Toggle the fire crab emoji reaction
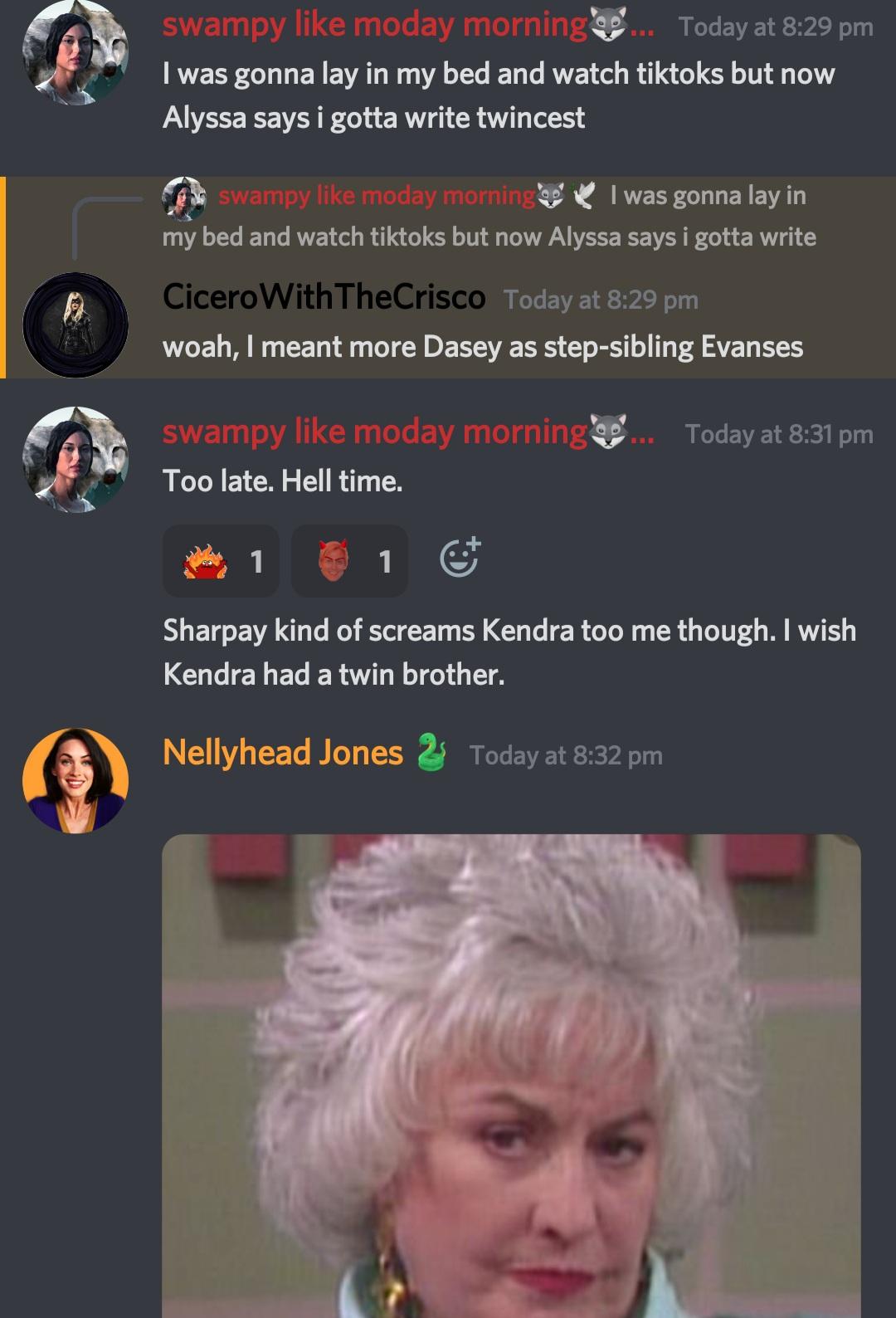 coord(221,561)
